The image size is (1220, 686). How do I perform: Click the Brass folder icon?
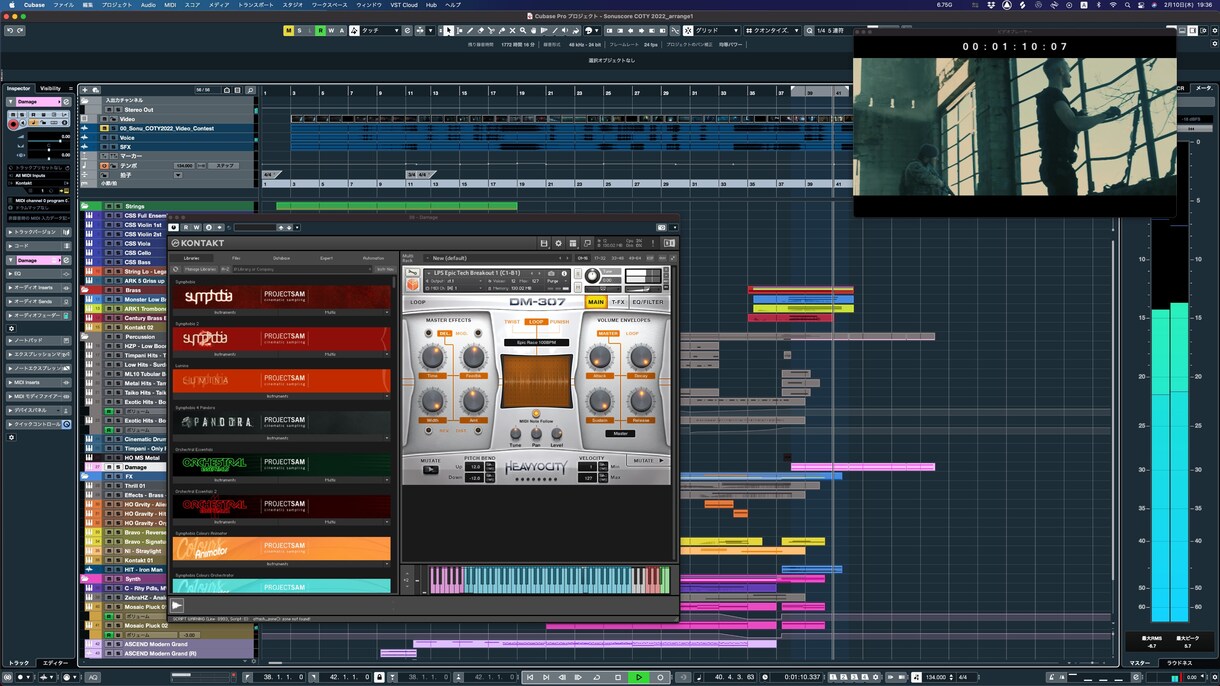coord(87,290)
